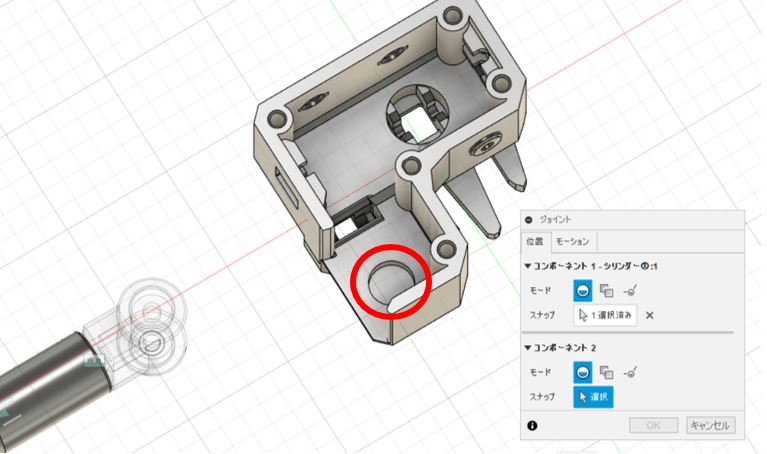Select Two Edge Intersection mode for コンポーネント 1
This screenshot has height=454, width=767.
tap(630, 291)
